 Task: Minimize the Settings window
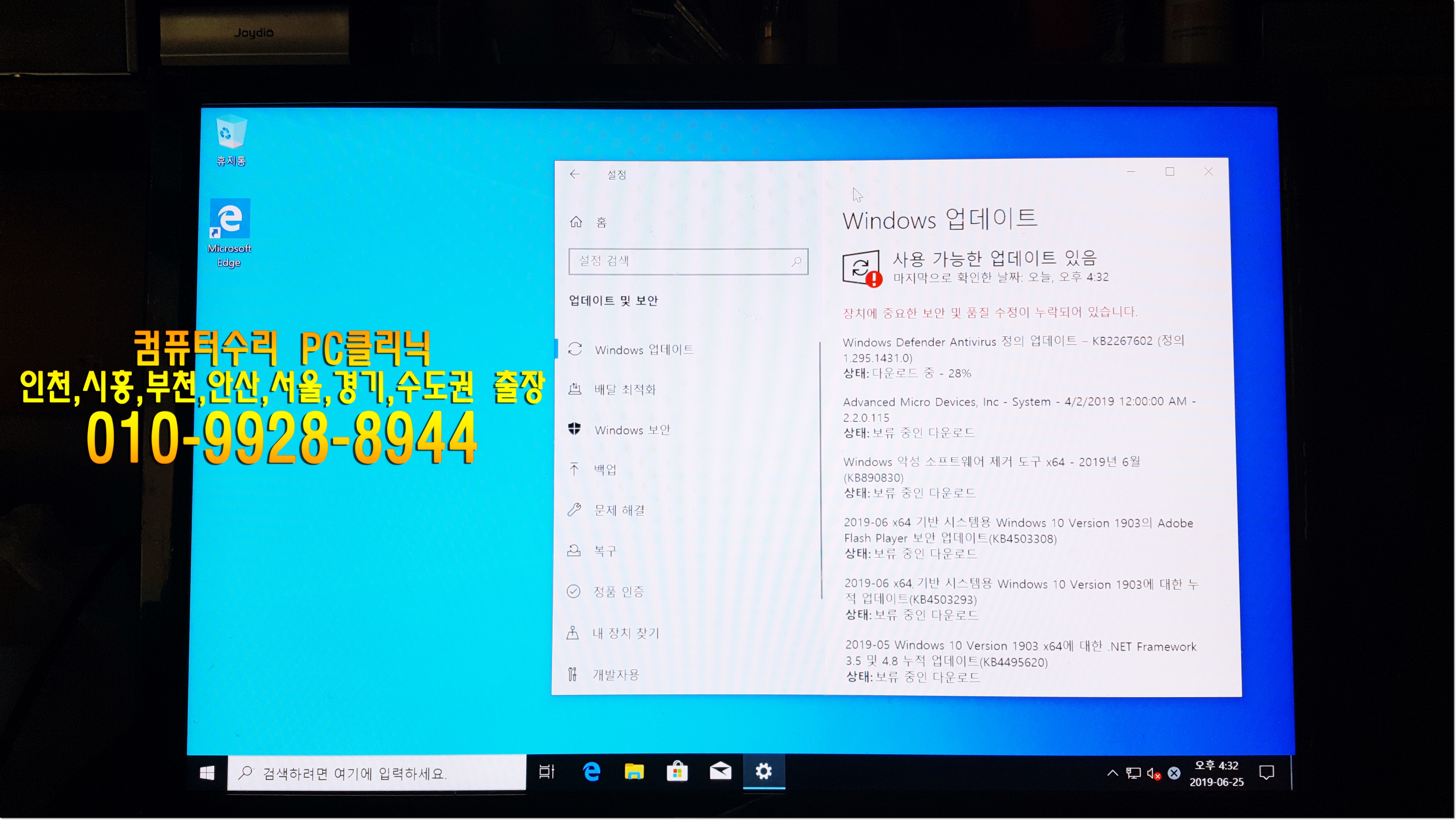(1131, 171)
